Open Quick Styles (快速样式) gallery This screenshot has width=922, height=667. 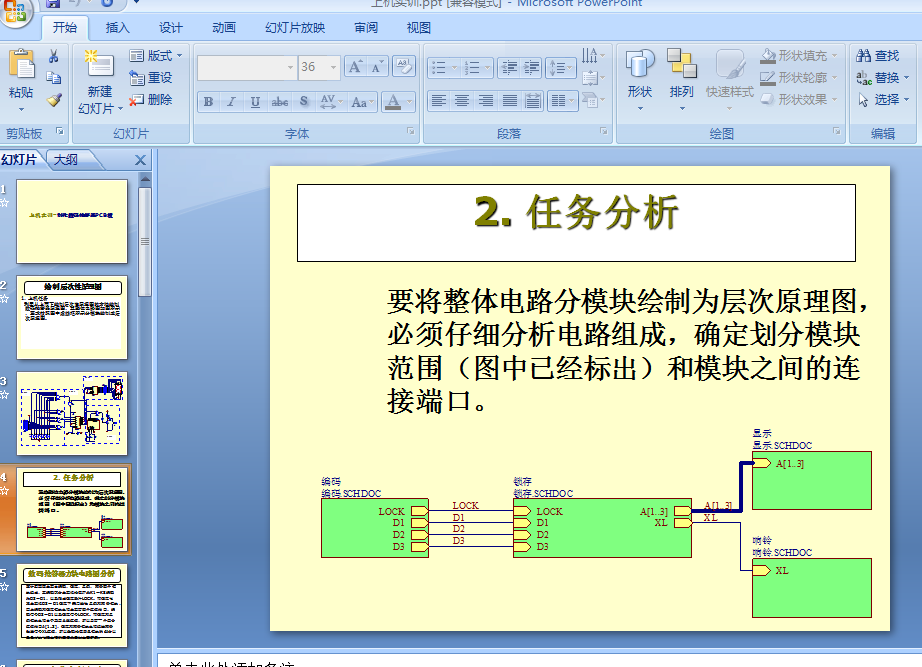tap(730, 80)
